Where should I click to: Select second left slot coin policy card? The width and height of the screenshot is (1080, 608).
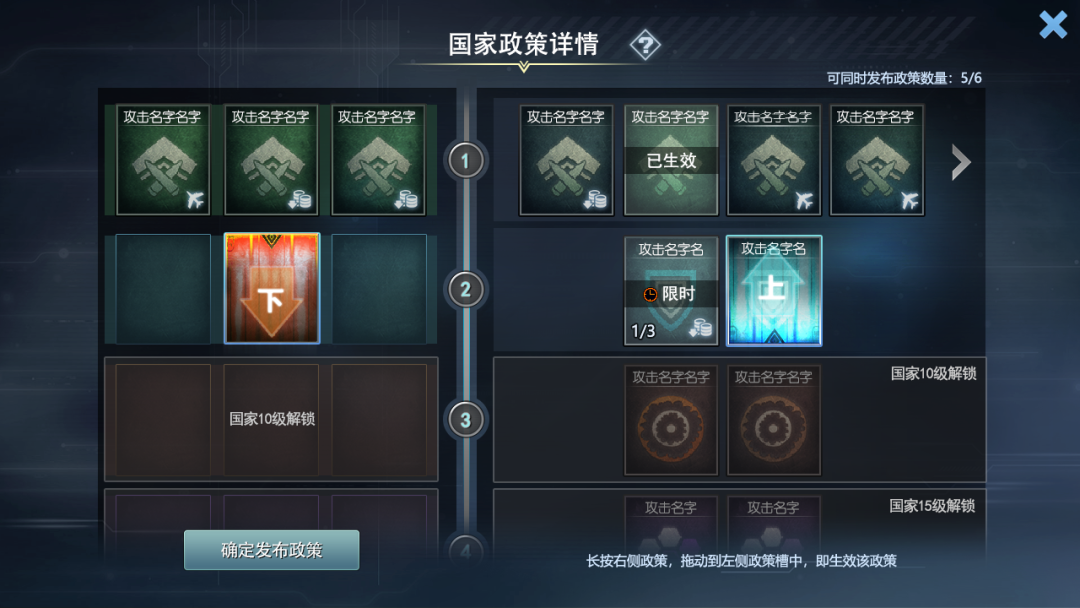[x=271, y=160]
